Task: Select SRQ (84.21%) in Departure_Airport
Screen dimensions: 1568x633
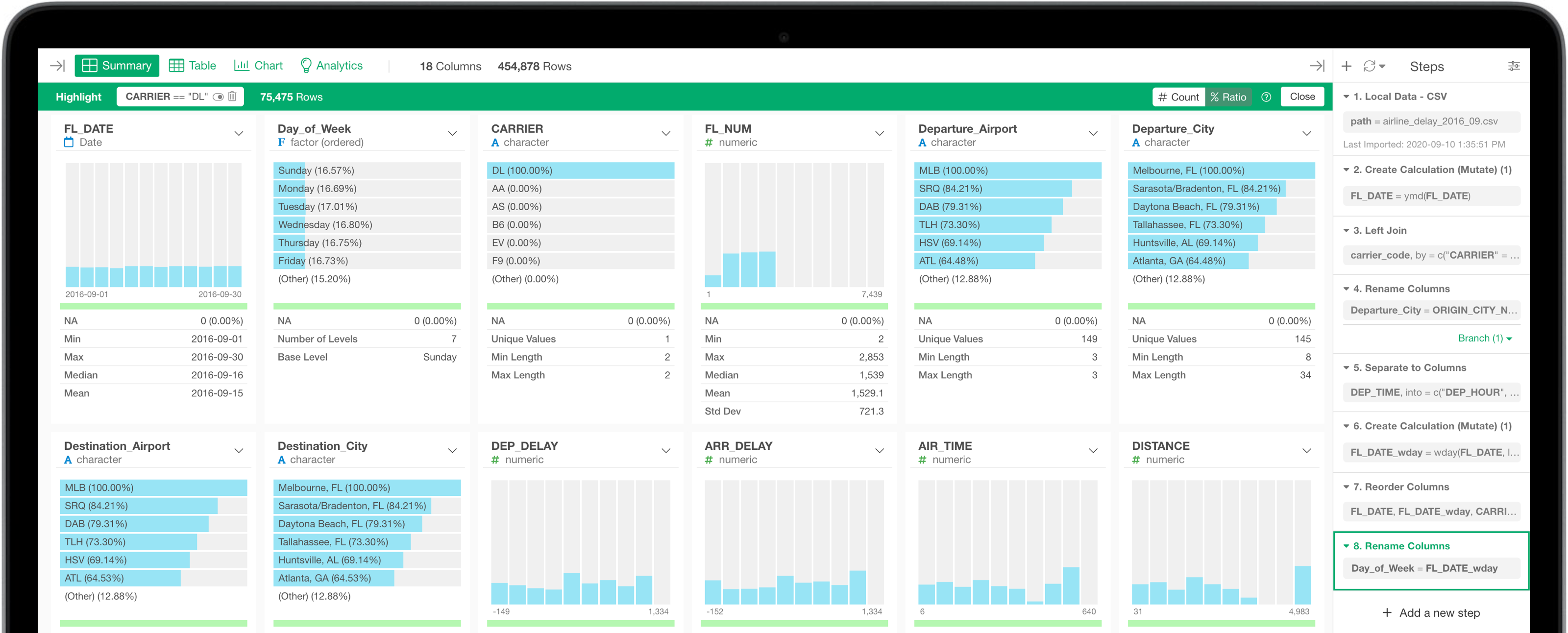Action: click(x=1007, y=189)
